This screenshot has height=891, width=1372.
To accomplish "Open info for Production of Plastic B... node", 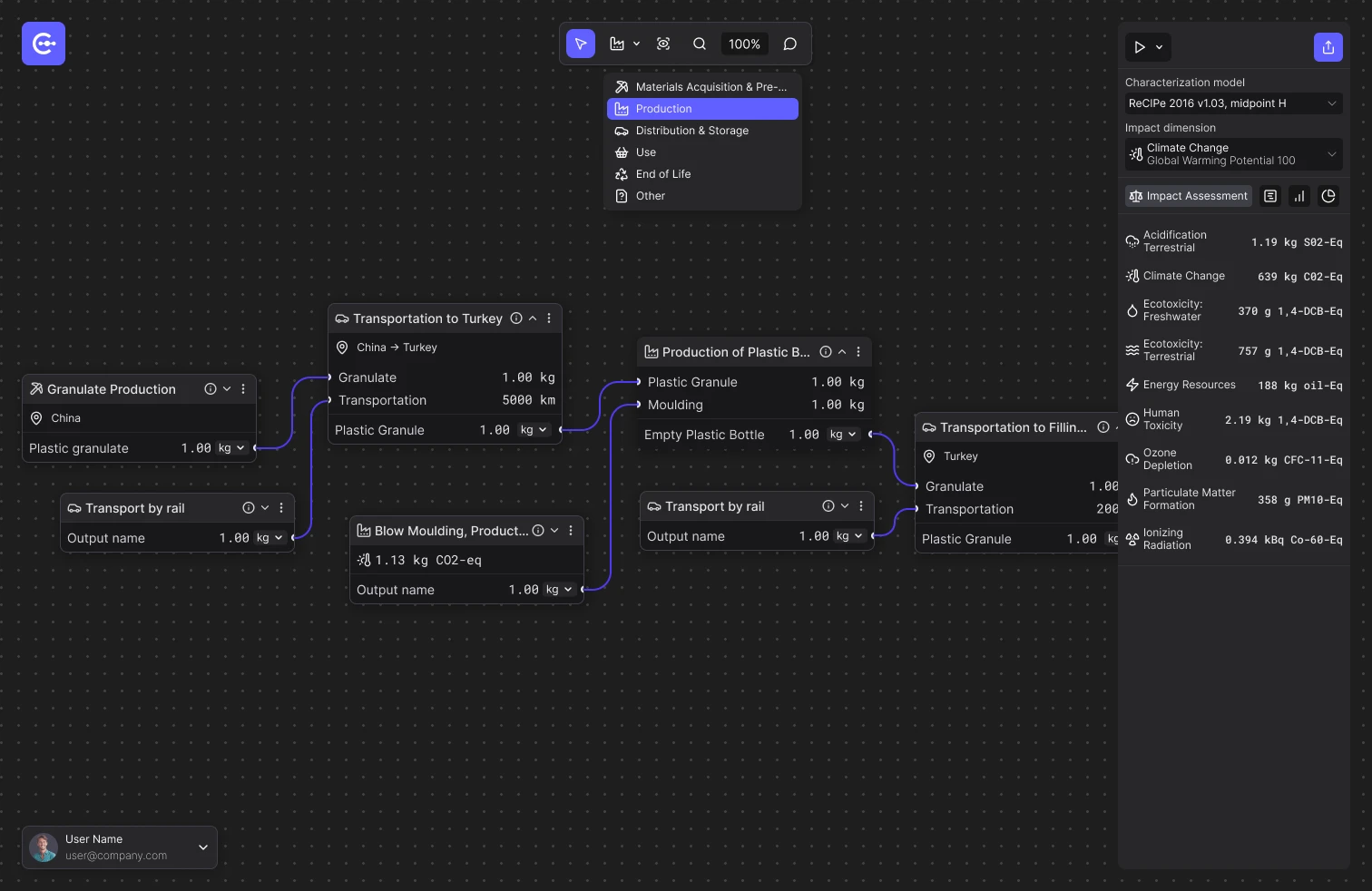I will pos(826,352).
